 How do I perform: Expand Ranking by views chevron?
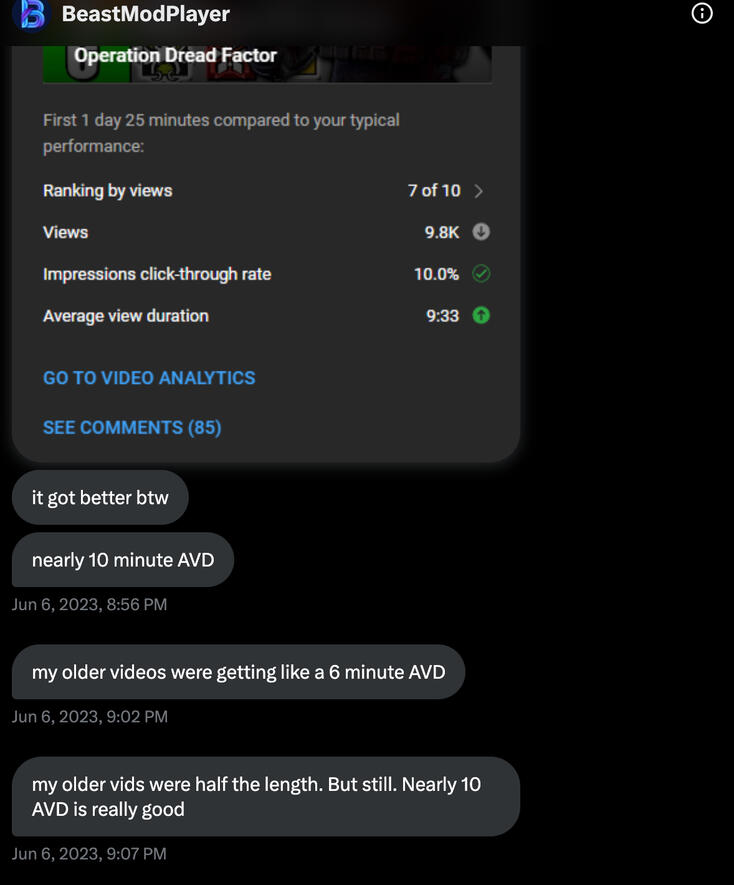479,191
